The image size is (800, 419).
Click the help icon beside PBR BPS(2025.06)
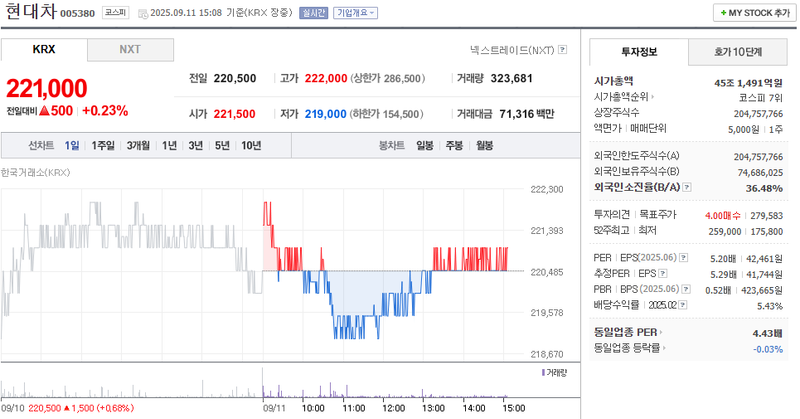click(686, 289)
